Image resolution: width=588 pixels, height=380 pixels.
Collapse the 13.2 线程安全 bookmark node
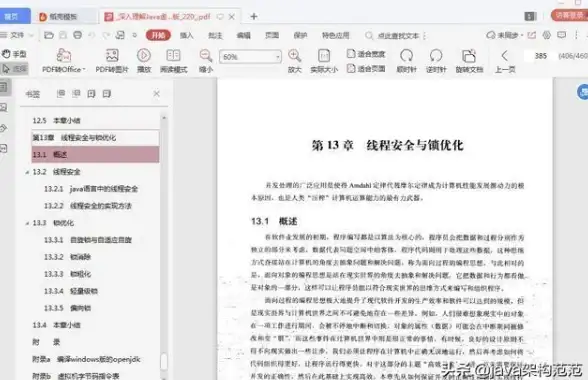(27, 172)
